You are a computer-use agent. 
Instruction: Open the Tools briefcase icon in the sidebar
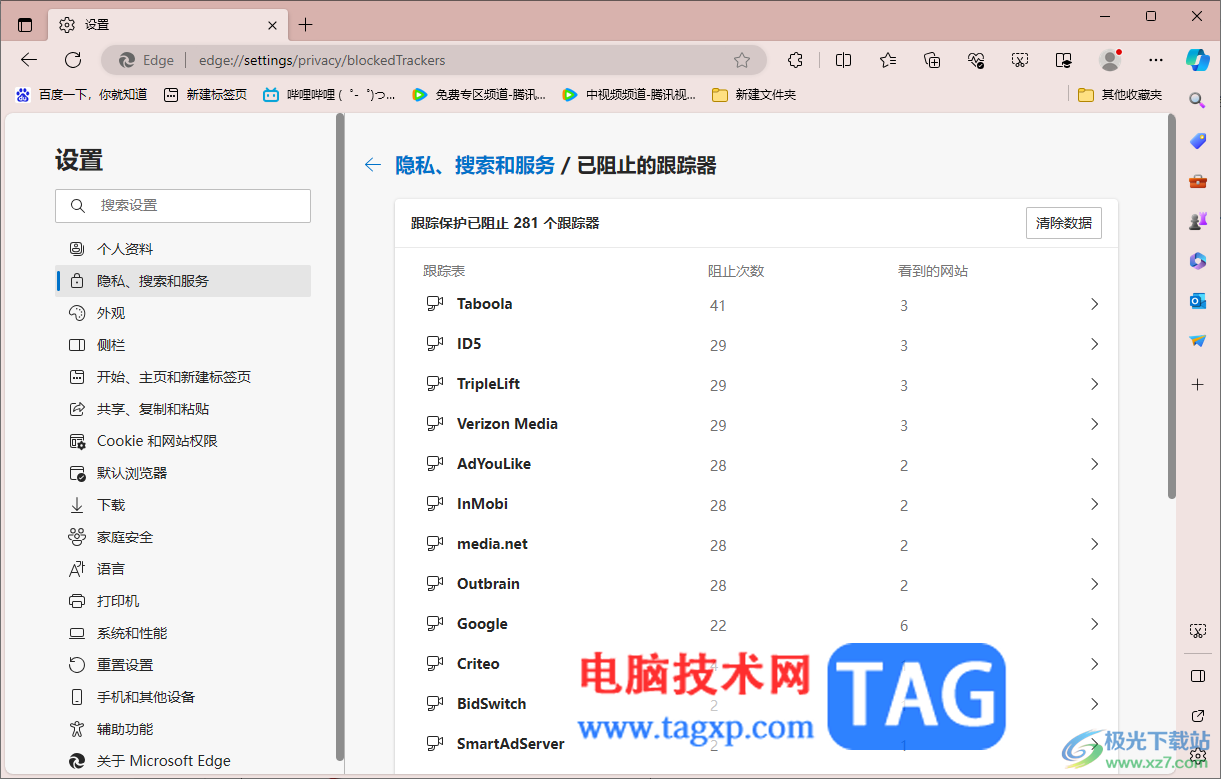1197,181
